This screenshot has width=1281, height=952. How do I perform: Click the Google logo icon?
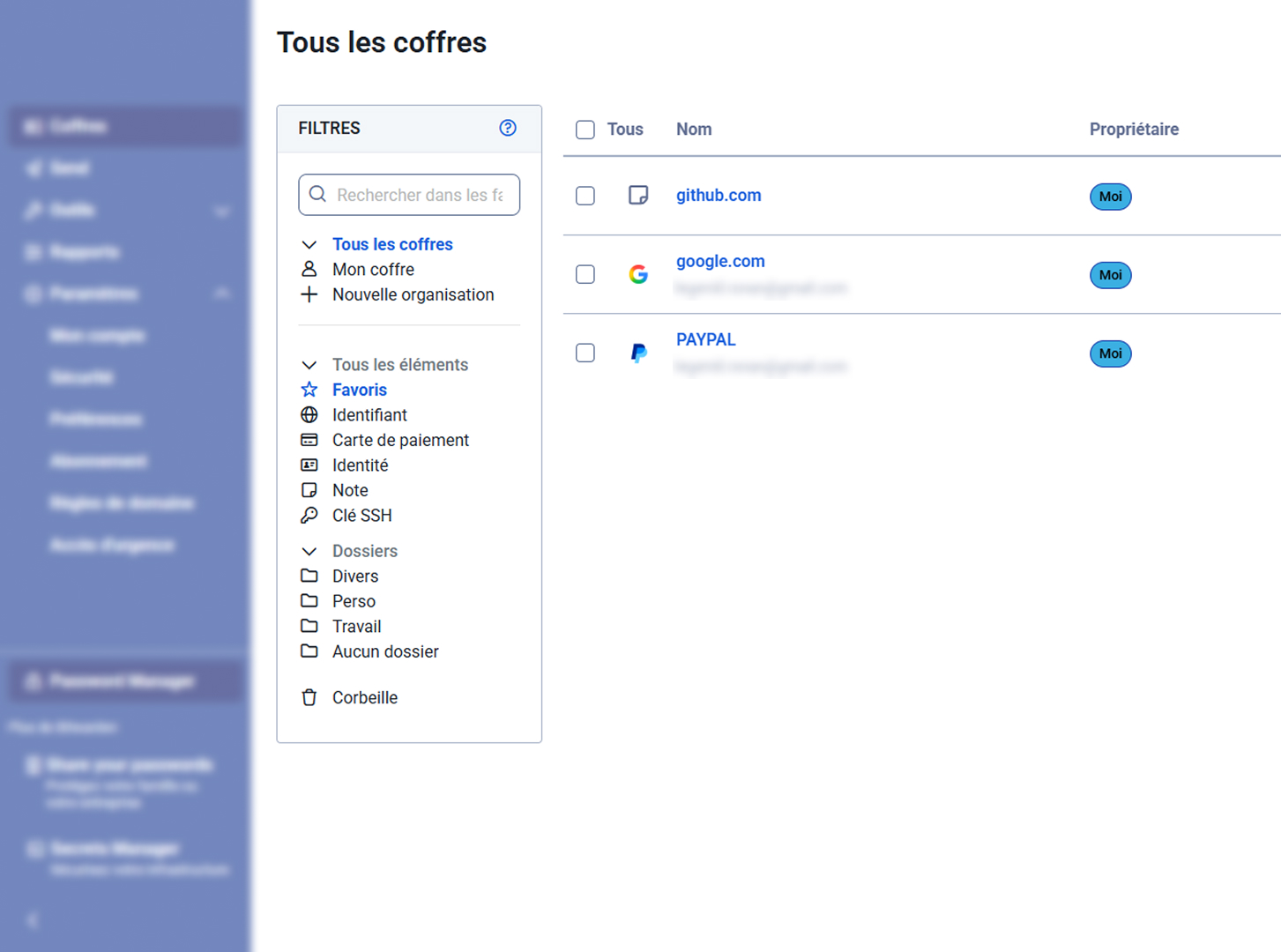click(x=638, y=274)
